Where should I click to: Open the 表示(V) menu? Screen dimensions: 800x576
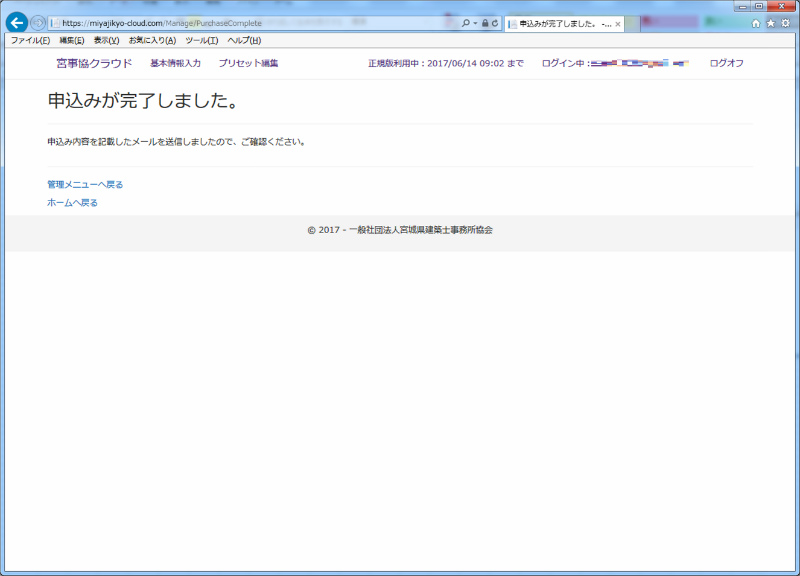tap(106, 40)
